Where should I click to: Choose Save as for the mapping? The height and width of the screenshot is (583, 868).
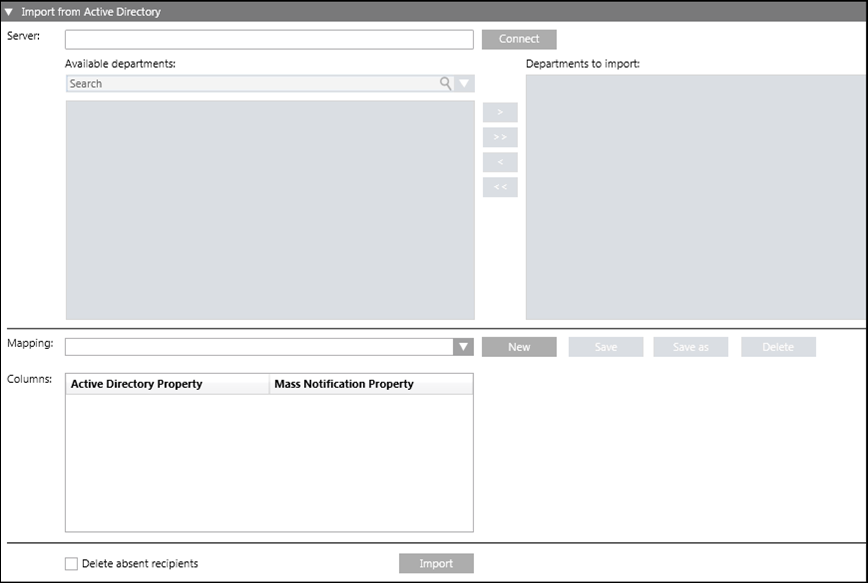[691, 347]
